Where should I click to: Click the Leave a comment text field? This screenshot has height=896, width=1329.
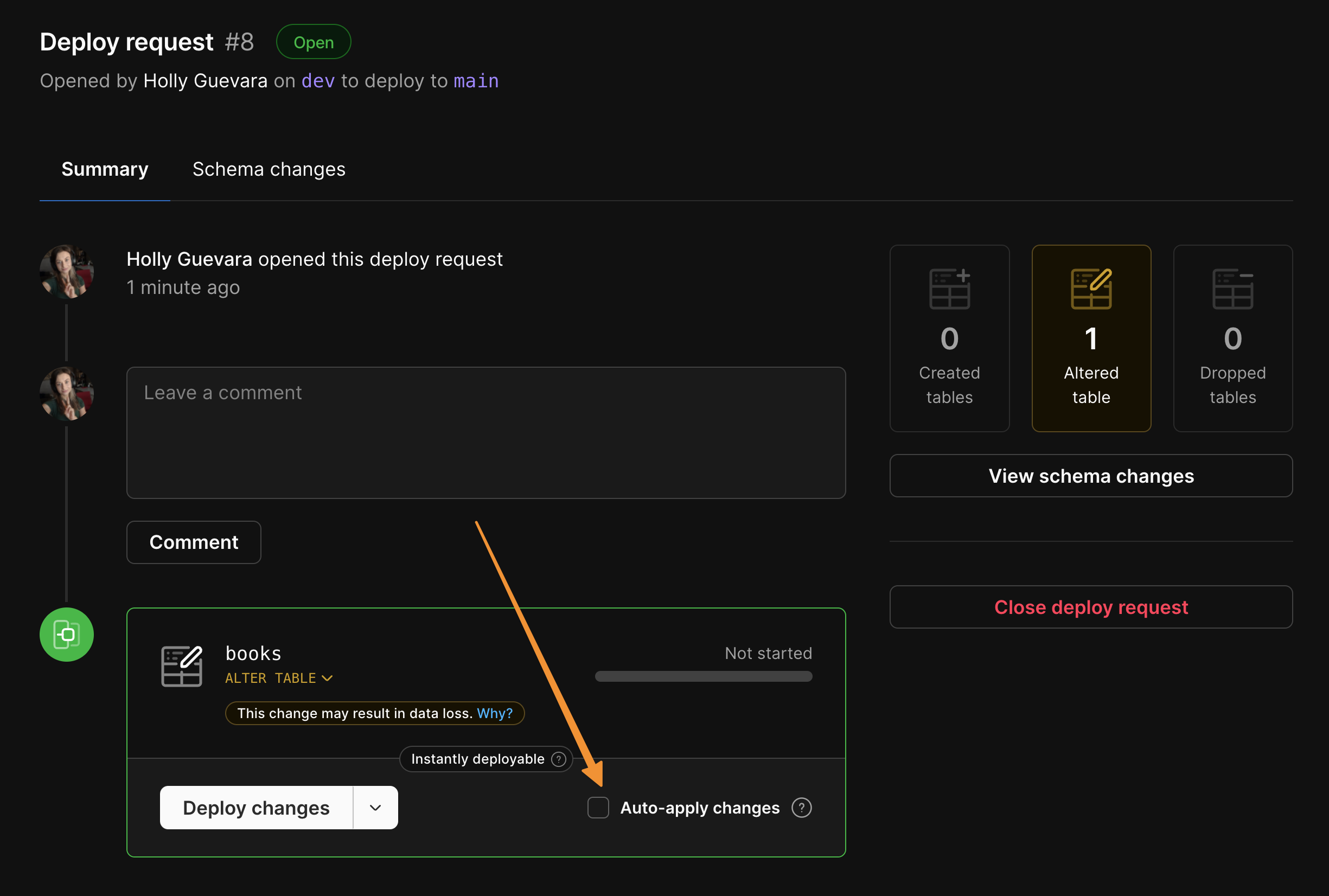click(x=485, y=433)
